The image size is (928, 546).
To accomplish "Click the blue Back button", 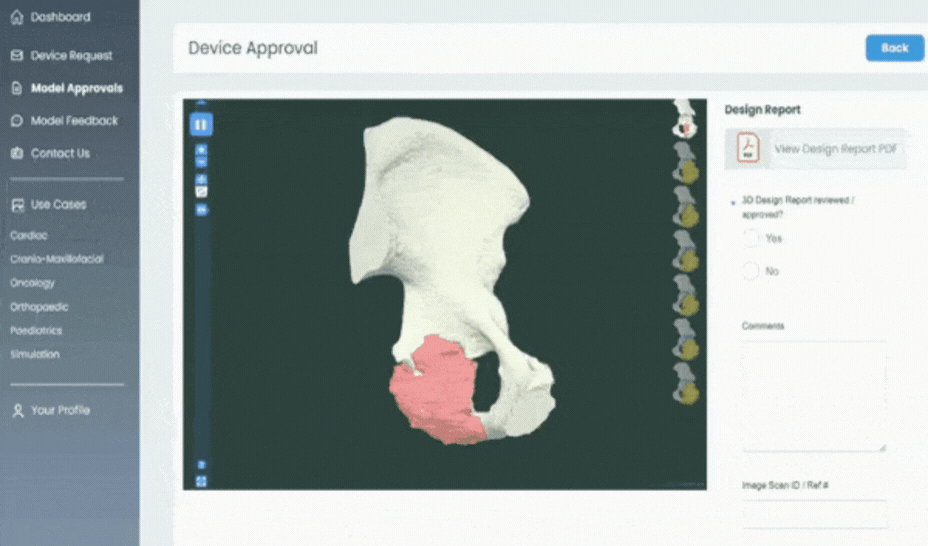I will click(x=894, y=48).
